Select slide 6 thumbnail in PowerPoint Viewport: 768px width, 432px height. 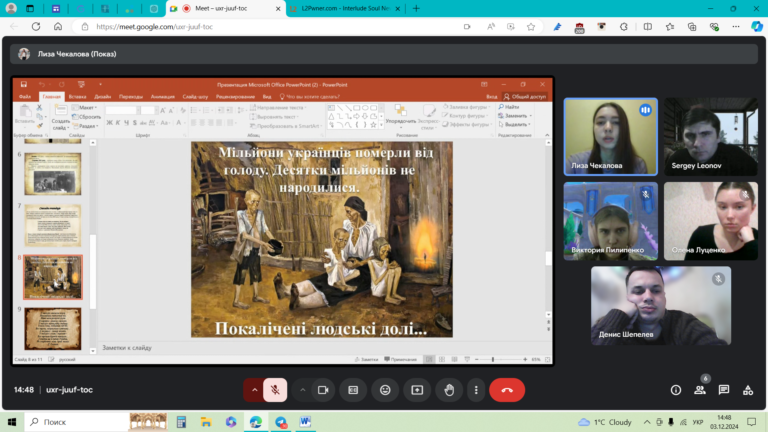click(53, 174)
